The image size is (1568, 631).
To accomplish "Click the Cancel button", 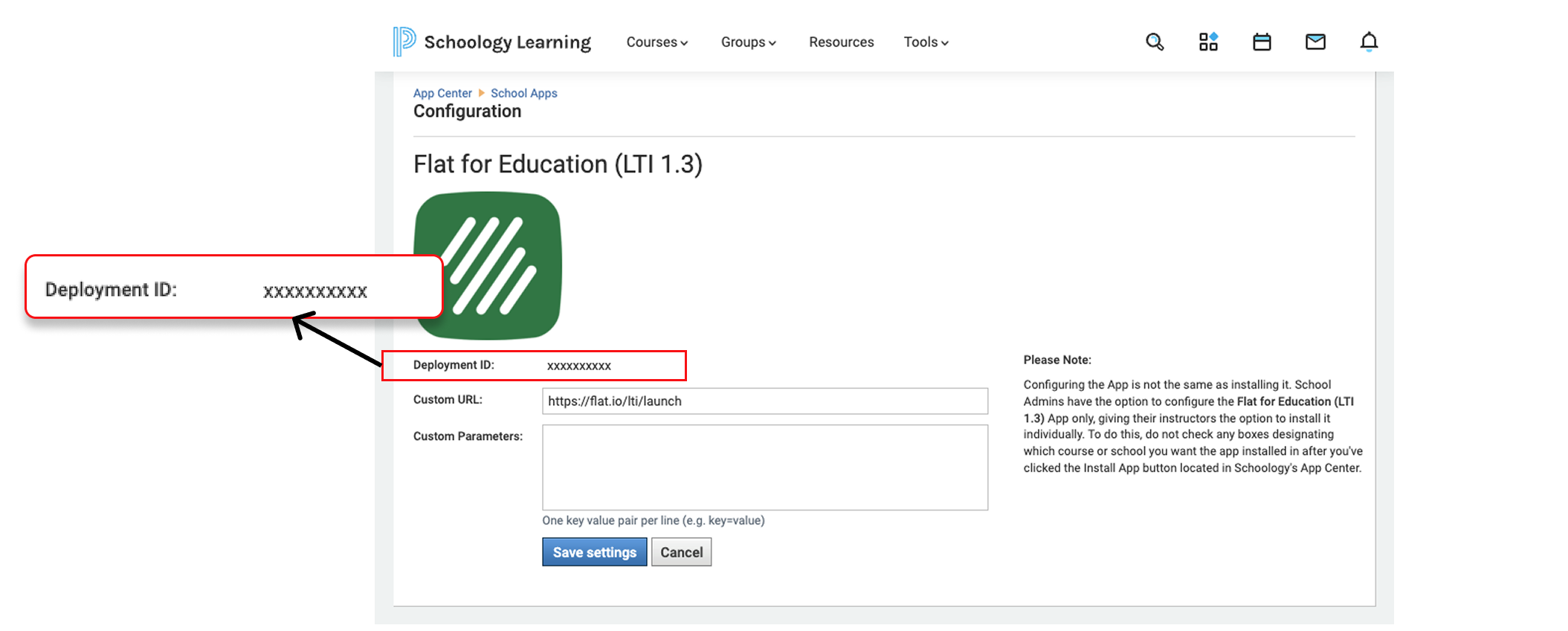I will click(x=681, y=552).
